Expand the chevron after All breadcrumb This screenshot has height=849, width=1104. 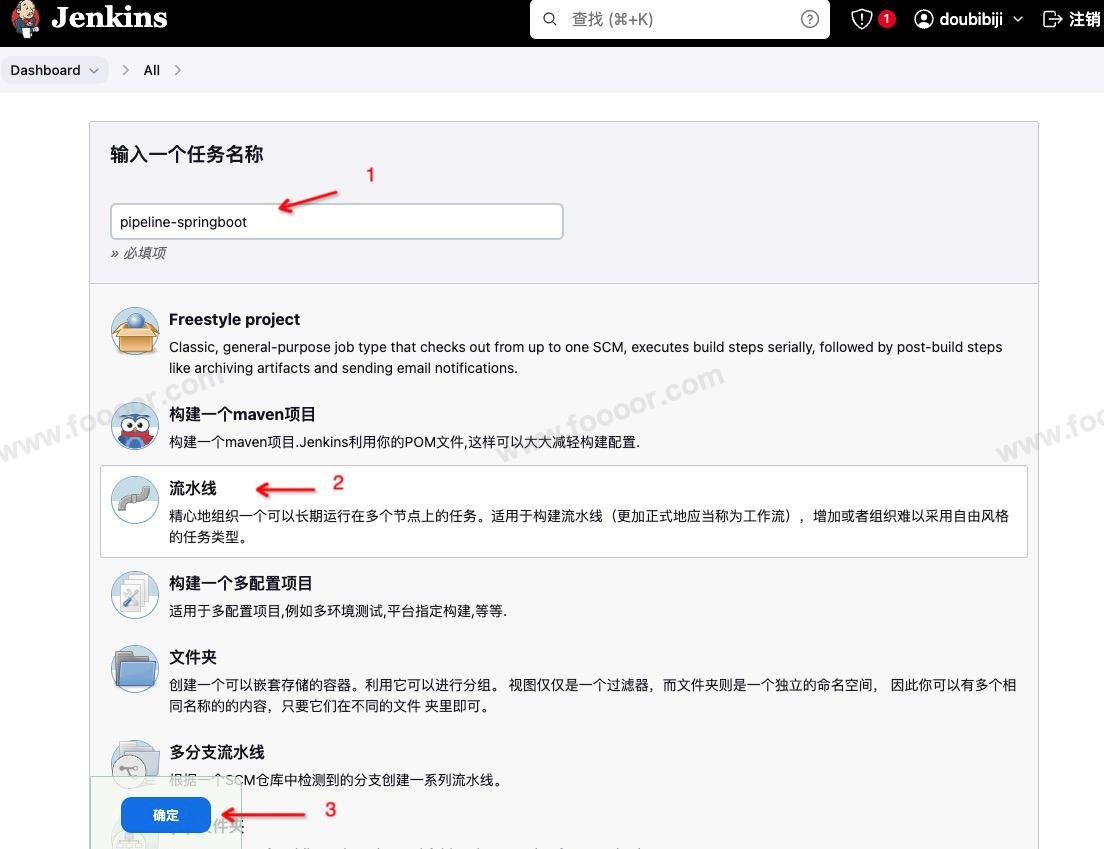(178, 70)
